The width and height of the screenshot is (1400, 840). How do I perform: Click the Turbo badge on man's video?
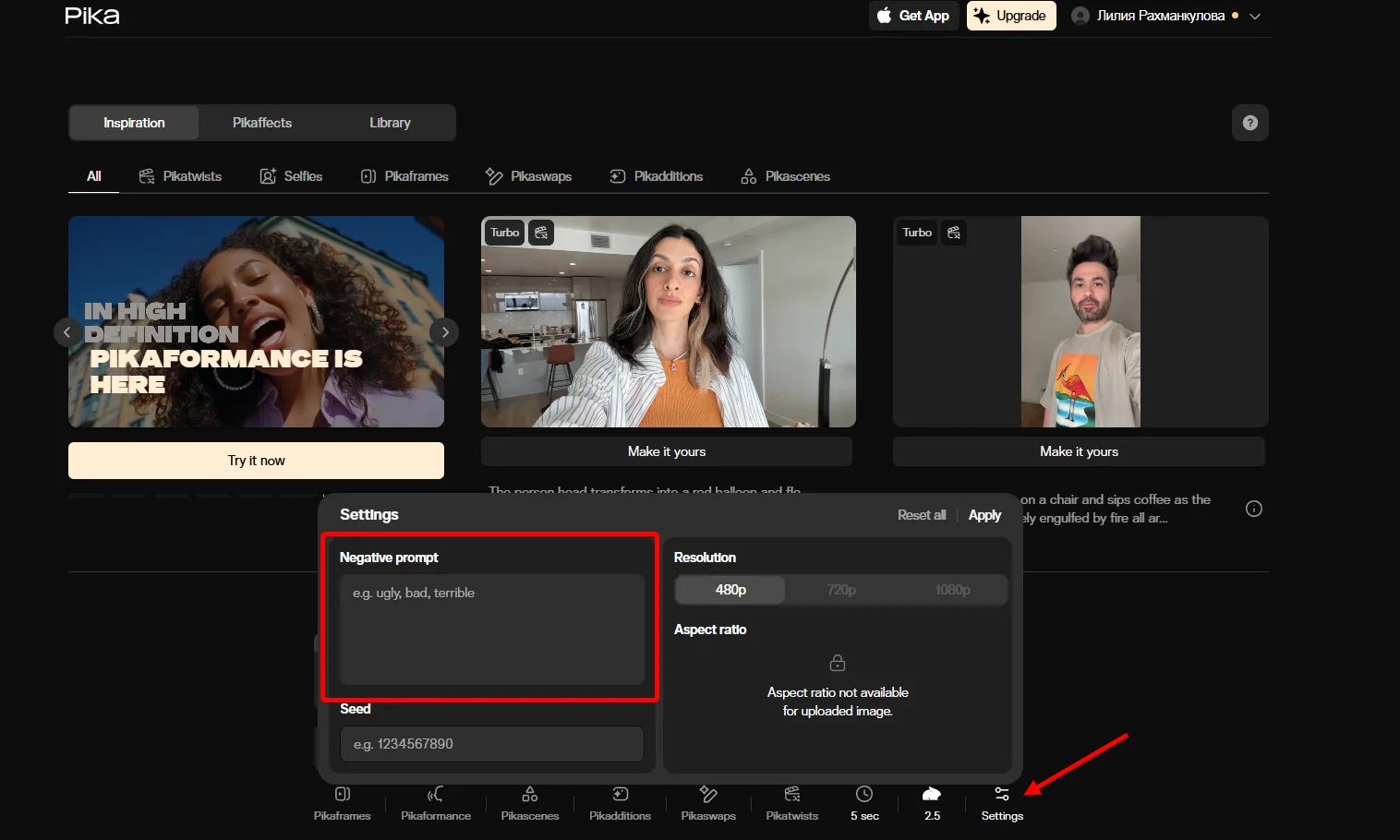click(x=917, y=233)
